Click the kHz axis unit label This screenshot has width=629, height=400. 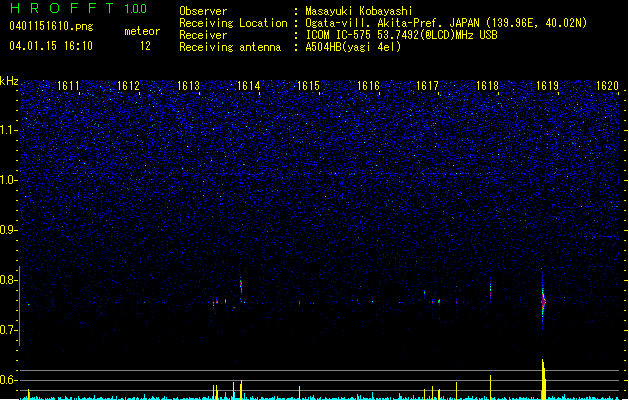(9, 81)
